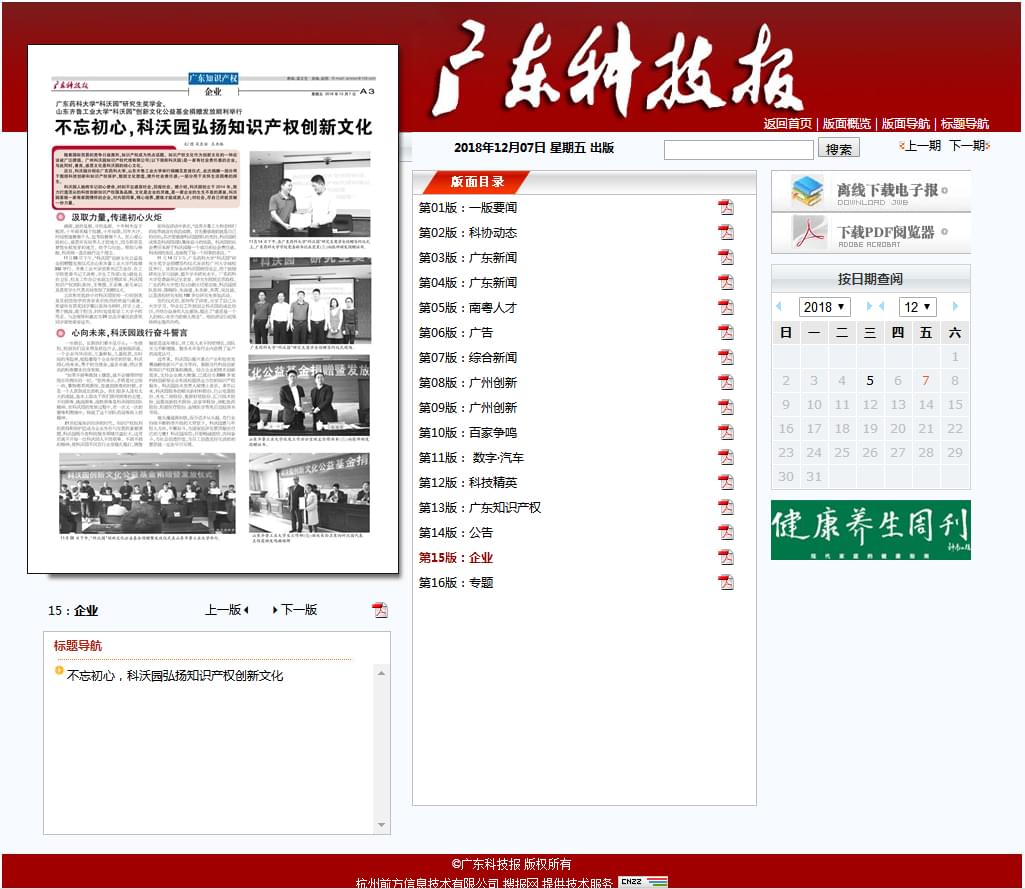Screen dimensions: 1025x889
Task: Open the month dropdown showing 12
Action: (917, 307)
